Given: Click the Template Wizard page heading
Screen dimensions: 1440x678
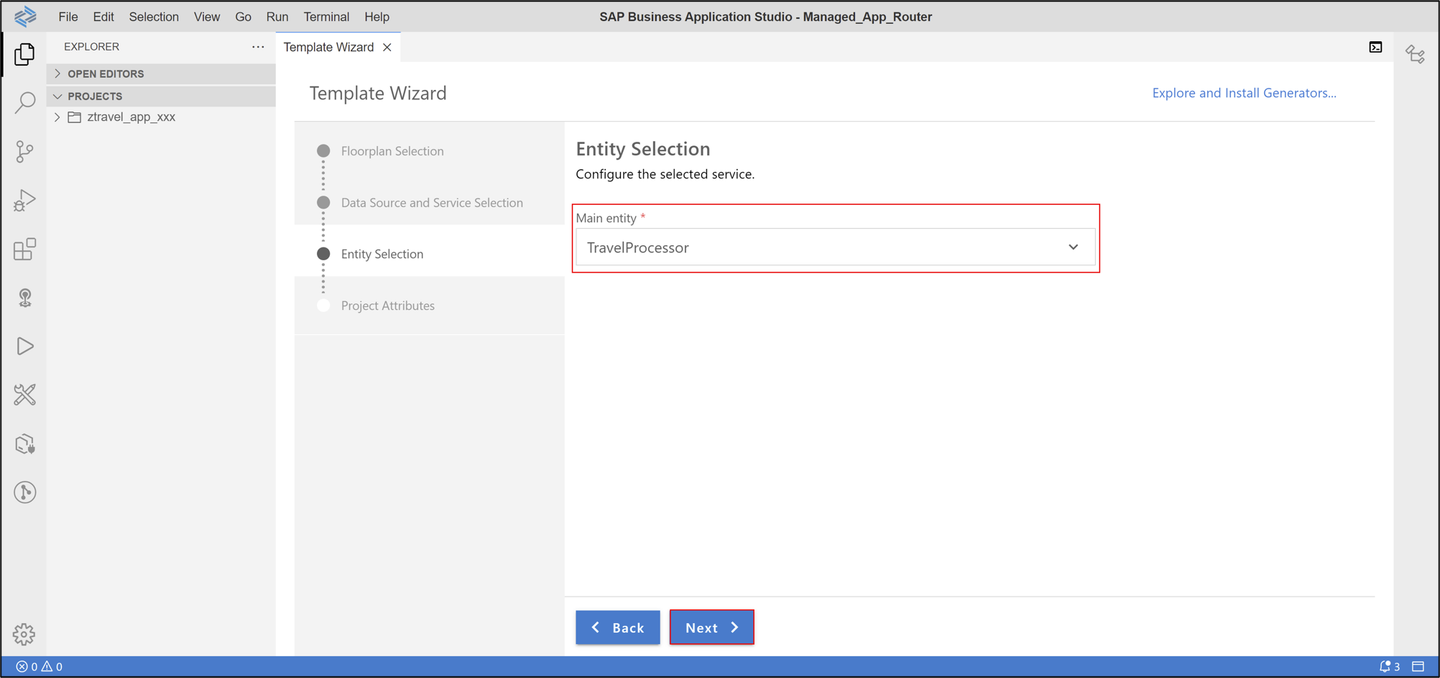Looking at the screenshot, I should 378,93.
